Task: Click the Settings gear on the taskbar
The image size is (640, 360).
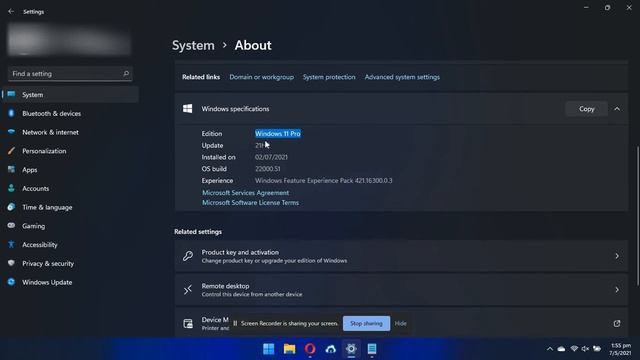Action: (x=351, y=349)
